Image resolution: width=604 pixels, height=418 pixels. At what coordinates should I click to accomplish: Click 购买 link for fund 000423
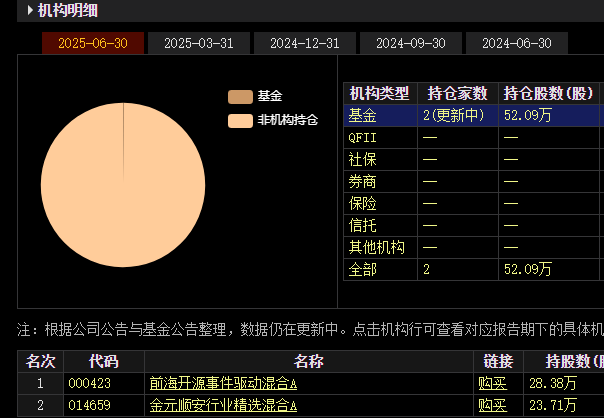point(493,383)
